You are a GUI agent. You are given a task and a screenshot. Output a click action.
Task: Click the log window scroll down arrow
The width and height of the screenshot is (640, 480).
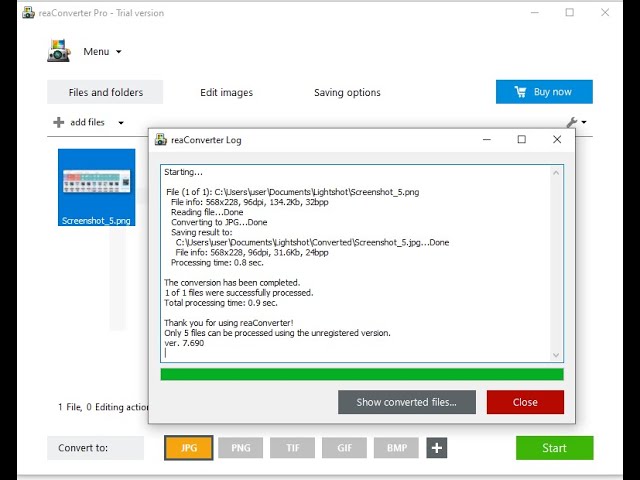coord(557,355)
